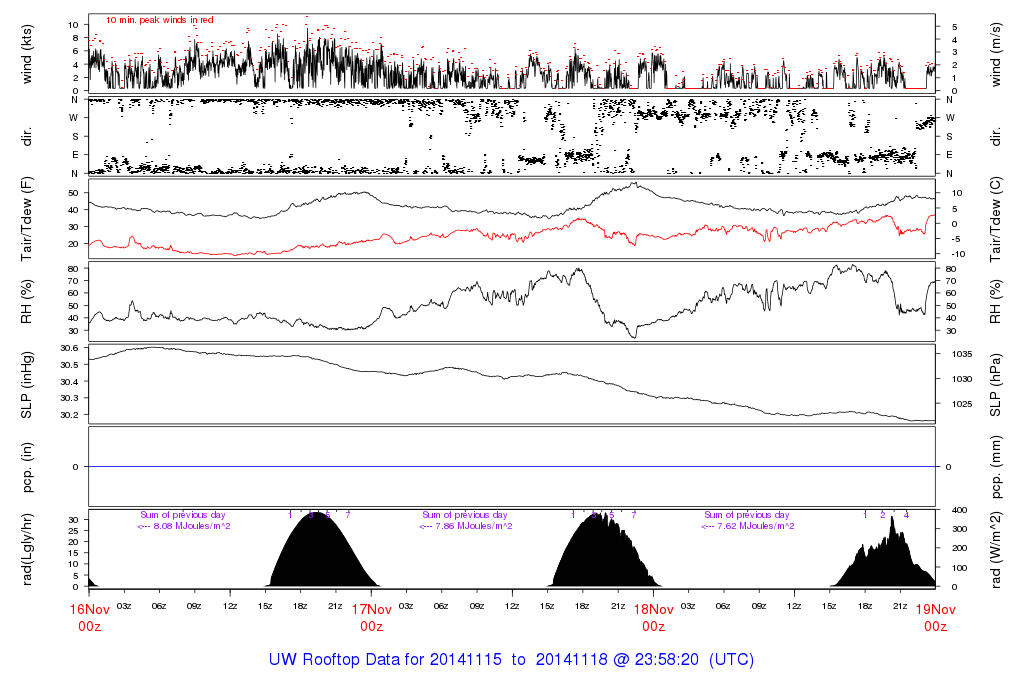The height and width of the screenshot is (700, 1024).
Task: Click the UW Rooftop Data chart title
Action: tap(511, 660)
